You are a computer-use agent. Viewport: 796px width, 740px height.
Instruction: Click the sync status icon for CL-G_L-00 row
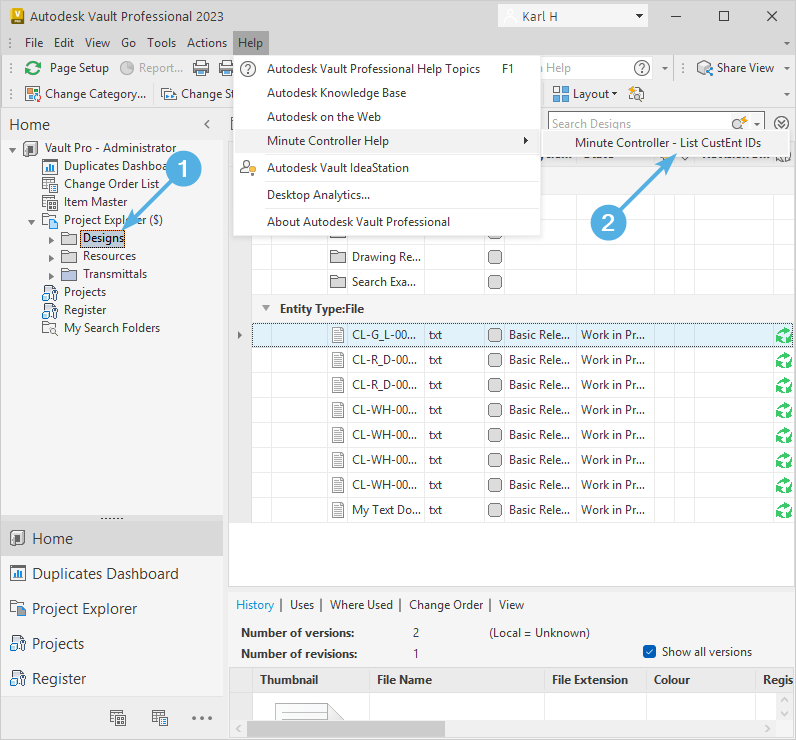click(784, 335)
